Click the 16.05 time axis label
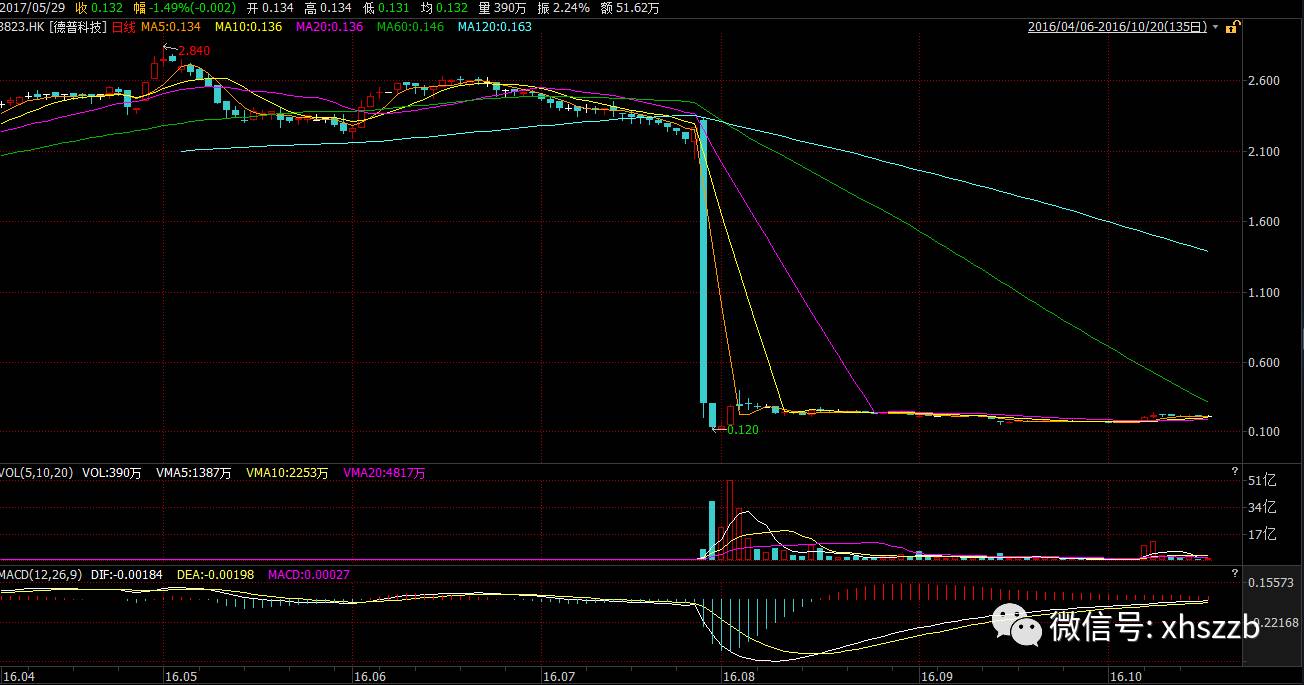Screen dimensions: 1304x685 click(x=180, y=676)
